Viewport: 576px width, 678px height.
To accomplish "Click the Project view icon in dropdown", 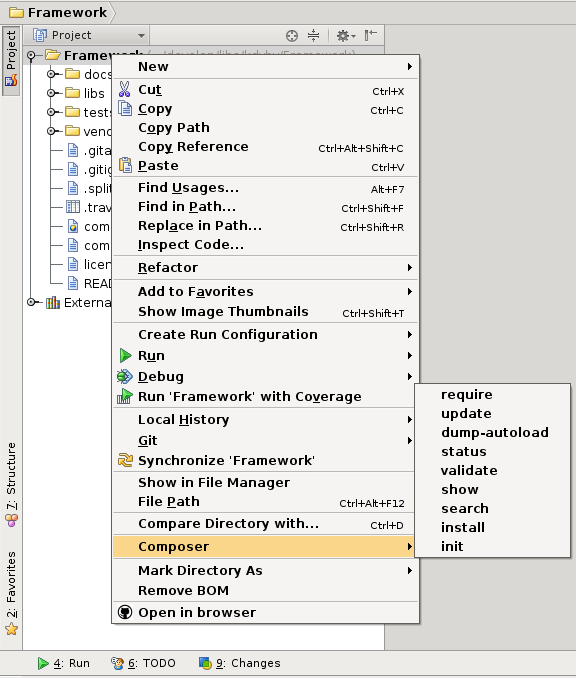I will [x=40, y=35].
